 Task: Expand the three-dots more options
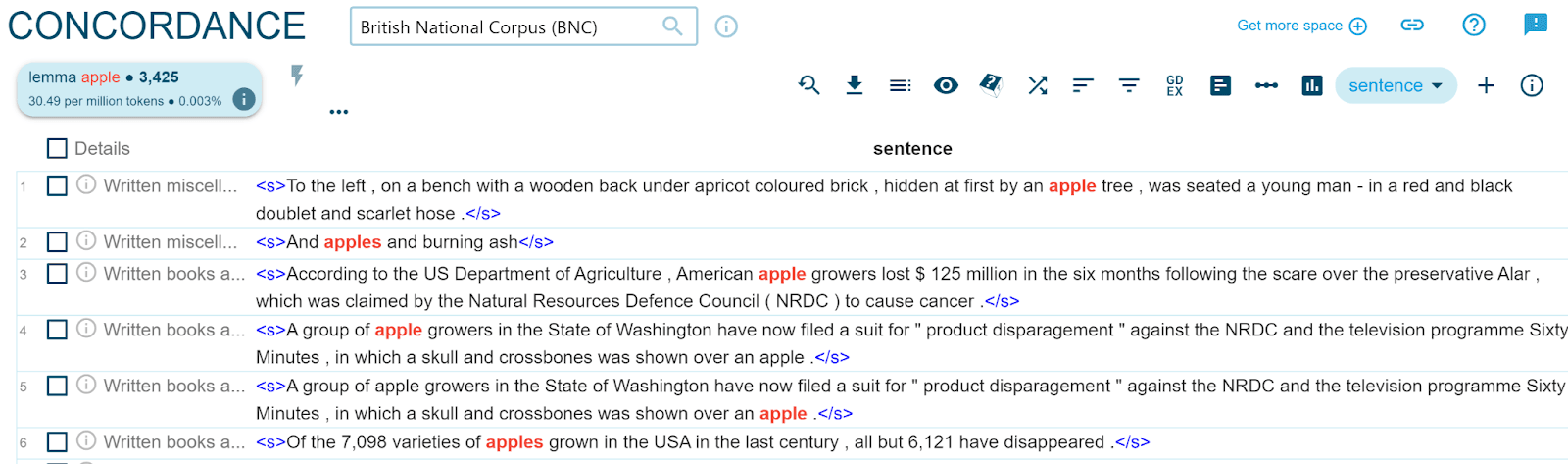[339, 112]
